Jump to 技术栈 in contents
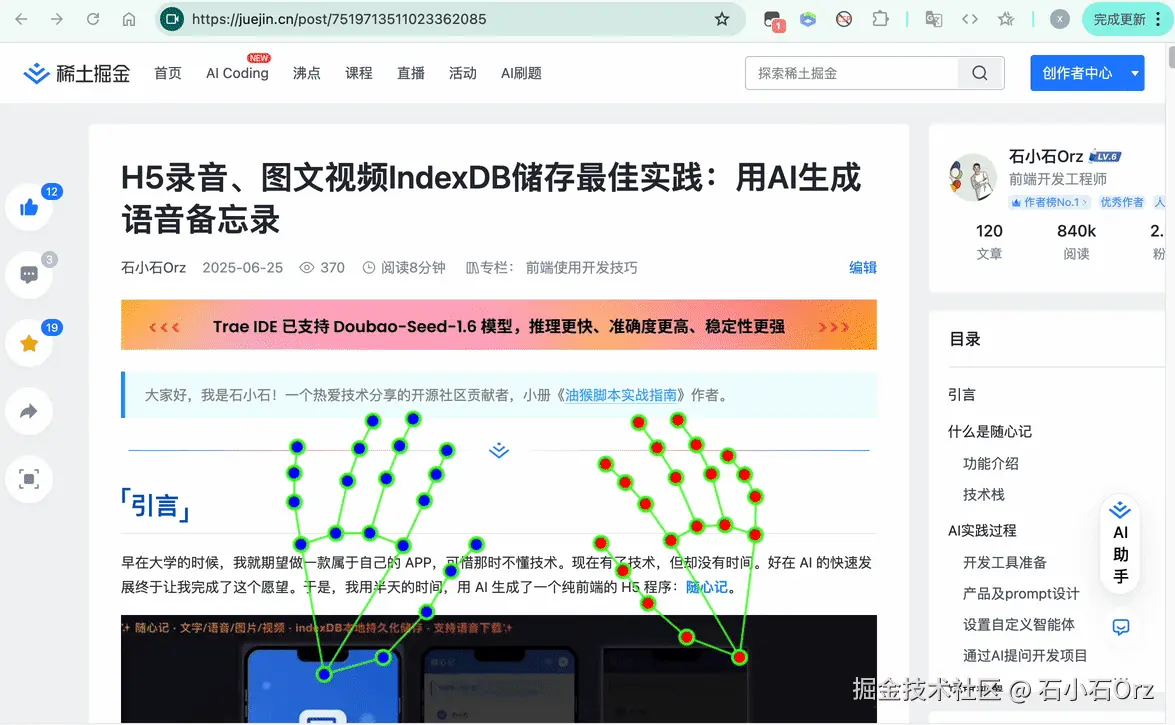 click(x=984, y=495)
